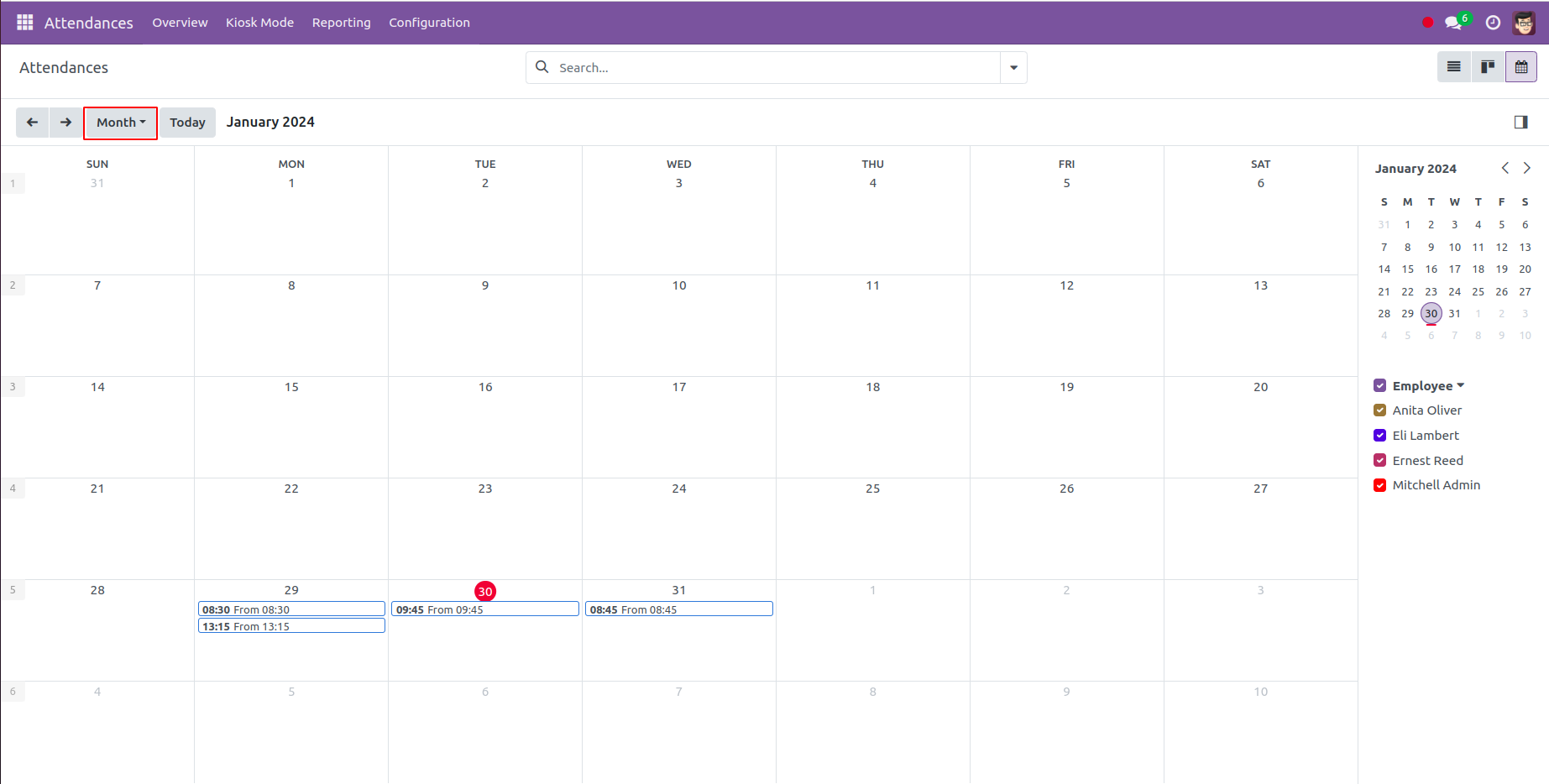
Task: Uncheck Ernest Reed filter
Action: point(1379,460)
